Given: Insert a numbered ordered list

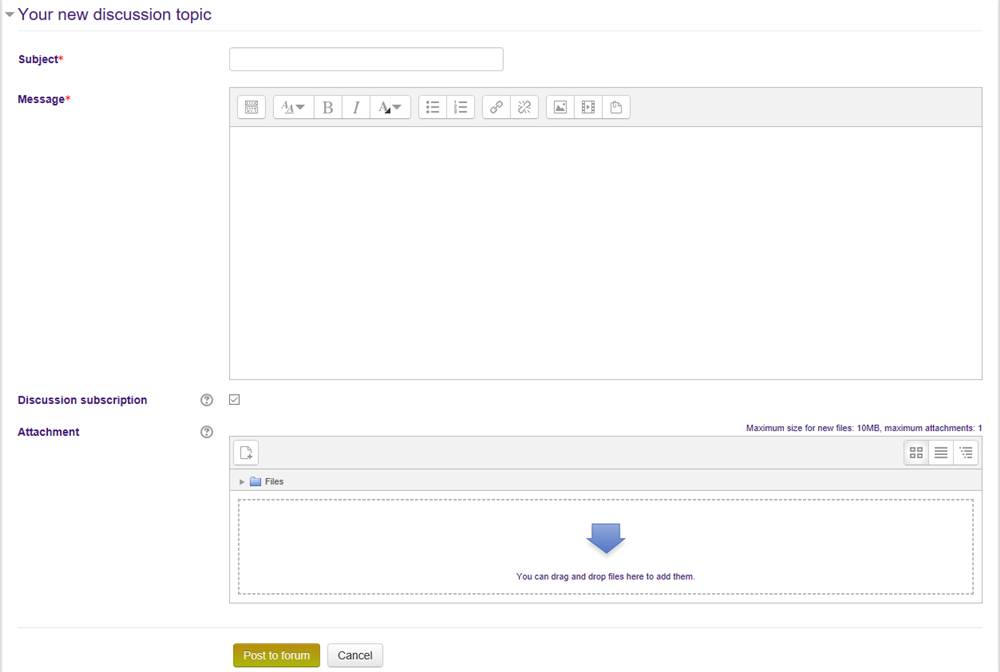Looking at the screenshot, I should point(460,107).
